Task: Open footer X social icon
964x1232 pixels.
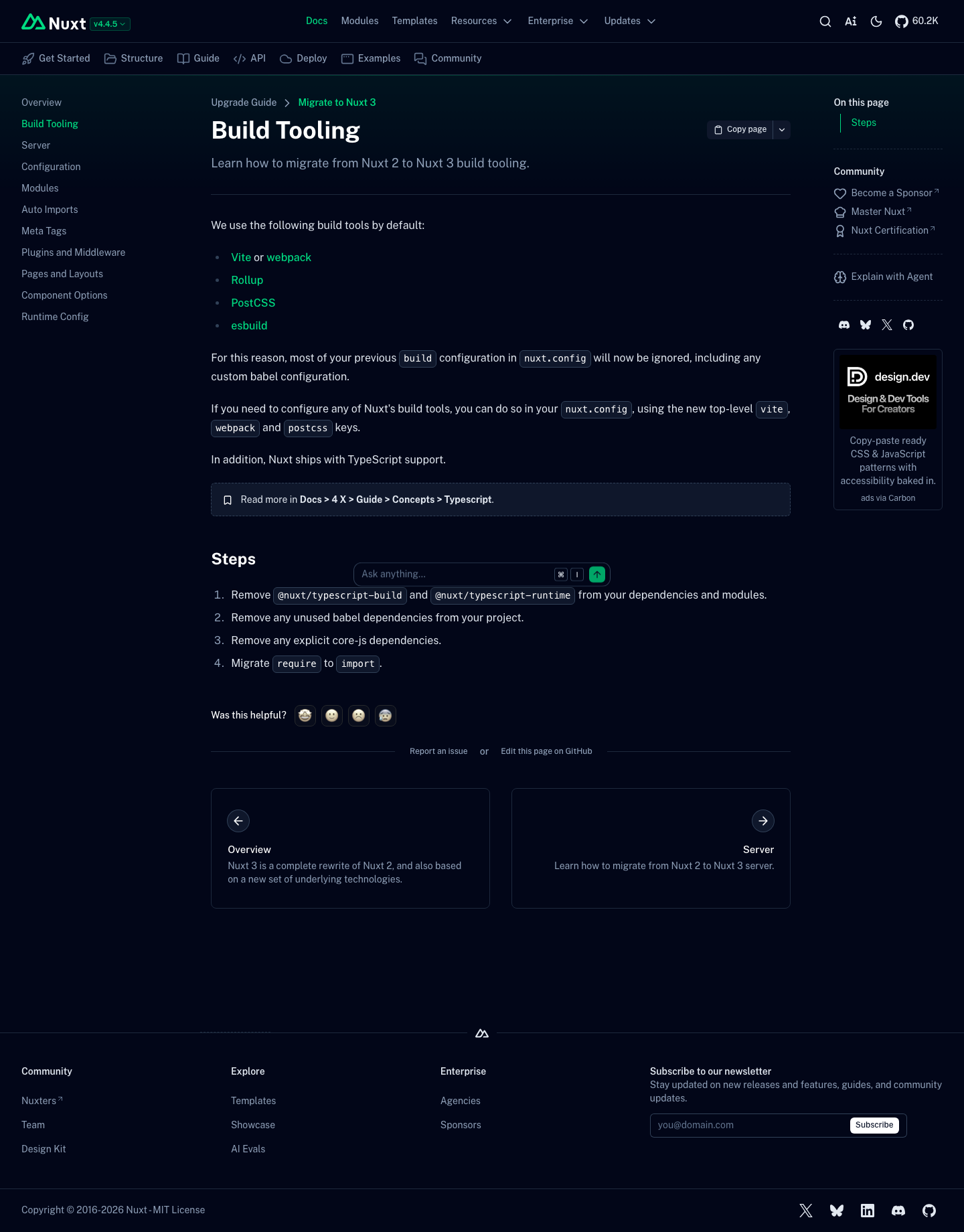Action: (x=806, y=1211)
